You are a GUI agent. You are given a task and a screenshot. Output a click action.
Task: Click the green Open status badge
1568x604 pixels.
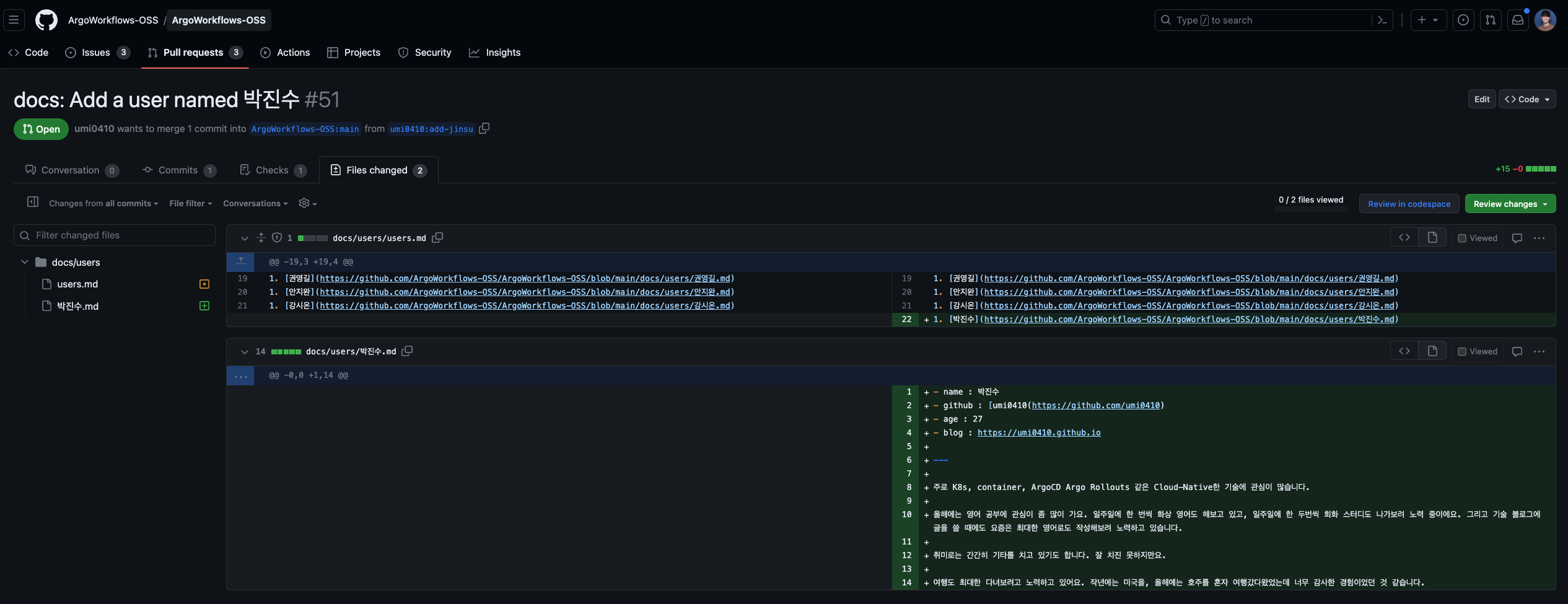41,129
